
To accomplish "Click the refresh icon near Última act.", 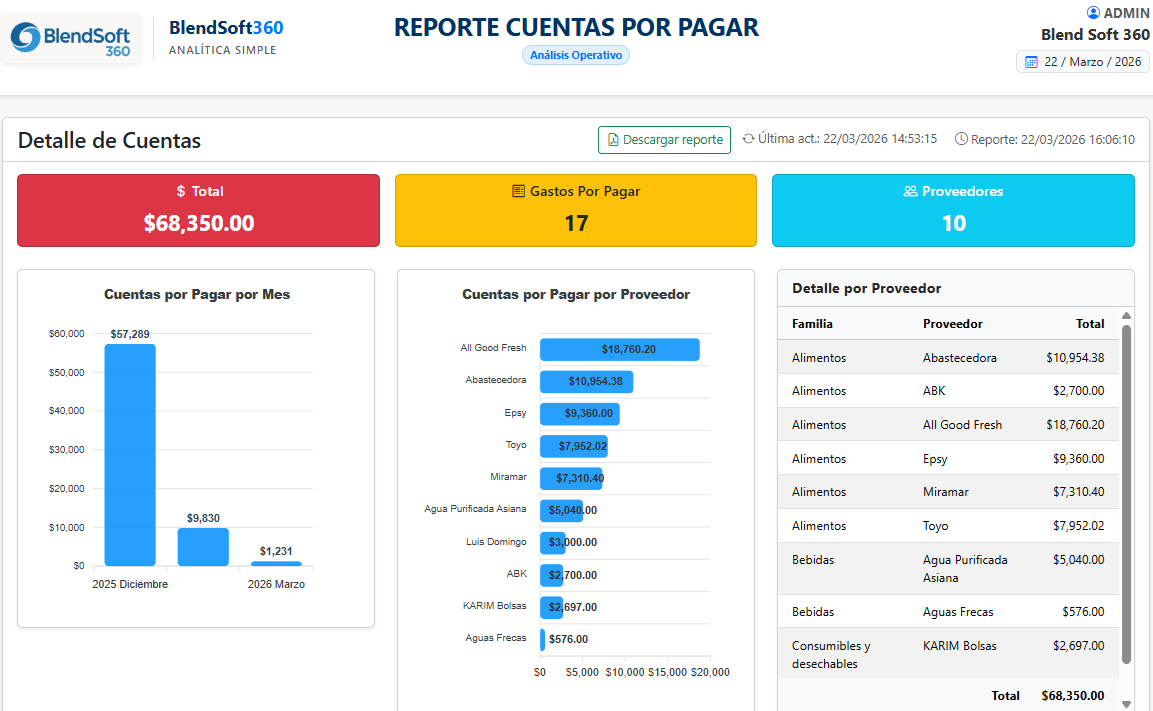I will click(748, 138).
